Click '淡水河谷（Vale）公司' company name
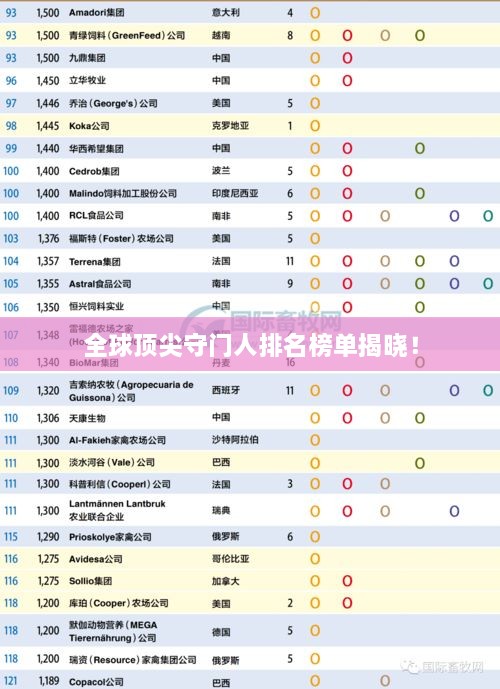The image size is (500, 689). 112,462
